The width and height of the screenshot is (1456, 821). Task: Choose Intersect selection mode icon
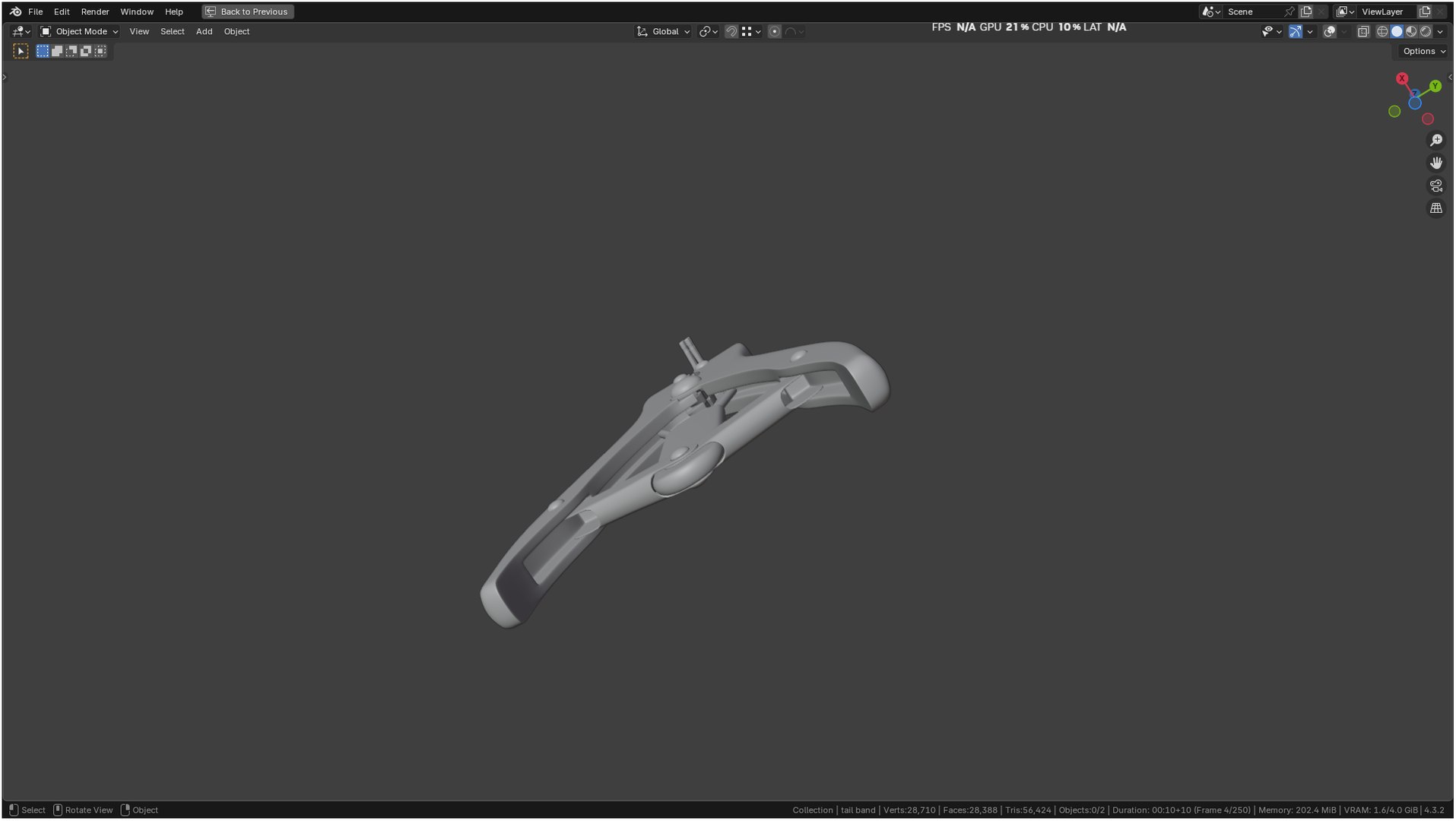(x=100, y=51)
